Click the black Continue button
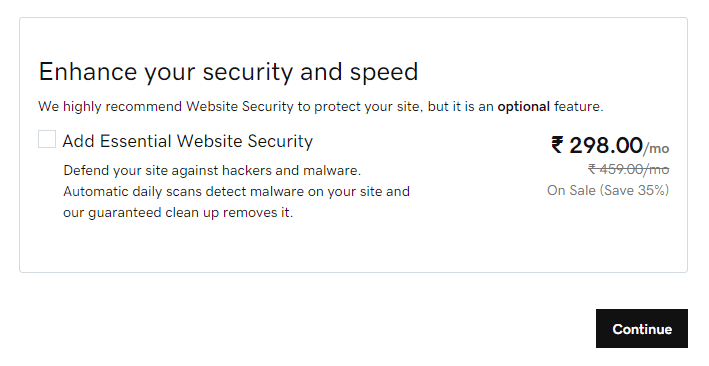Screen dimensions: 709x366 (x=642, y=328)
